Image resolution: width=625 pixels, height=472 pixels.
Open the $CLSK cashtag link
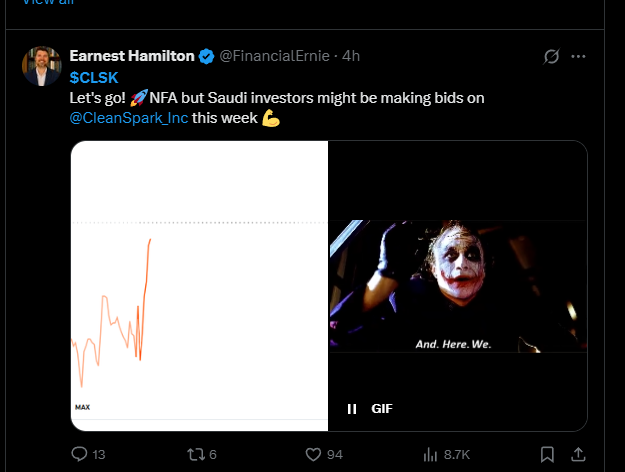point(94,78)
